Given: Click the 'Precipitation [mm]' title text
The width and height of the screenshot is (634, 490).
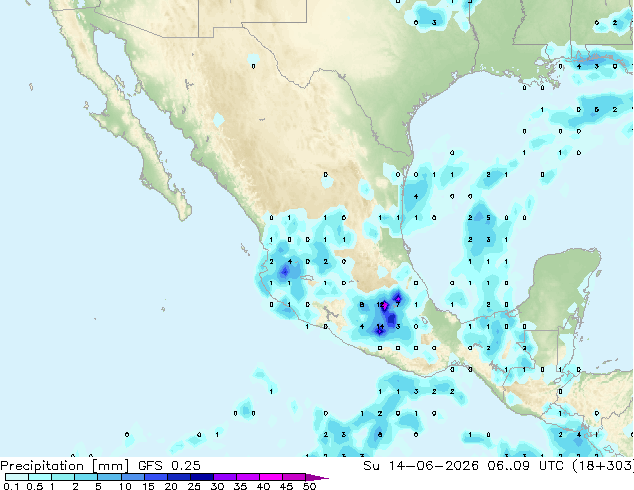Looking at the screenshot, I should [x=64, y=466].
